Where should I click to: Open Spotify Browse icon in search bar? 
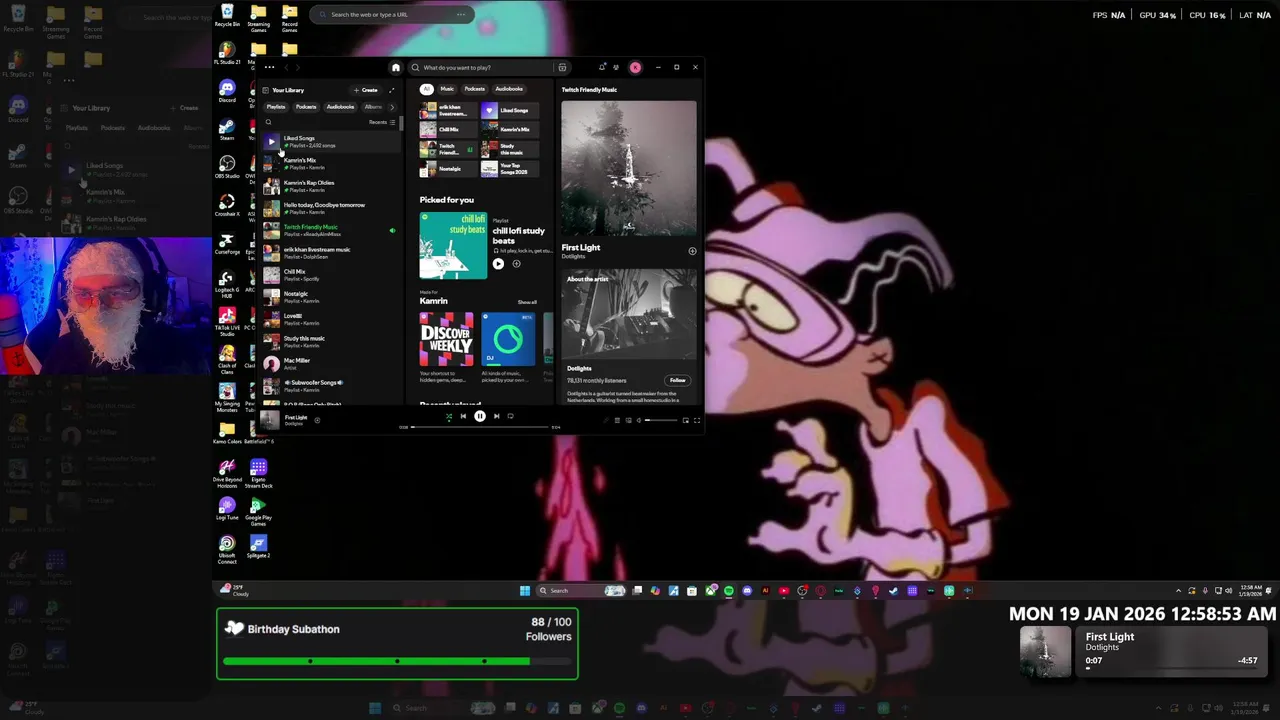coord(562,67)
